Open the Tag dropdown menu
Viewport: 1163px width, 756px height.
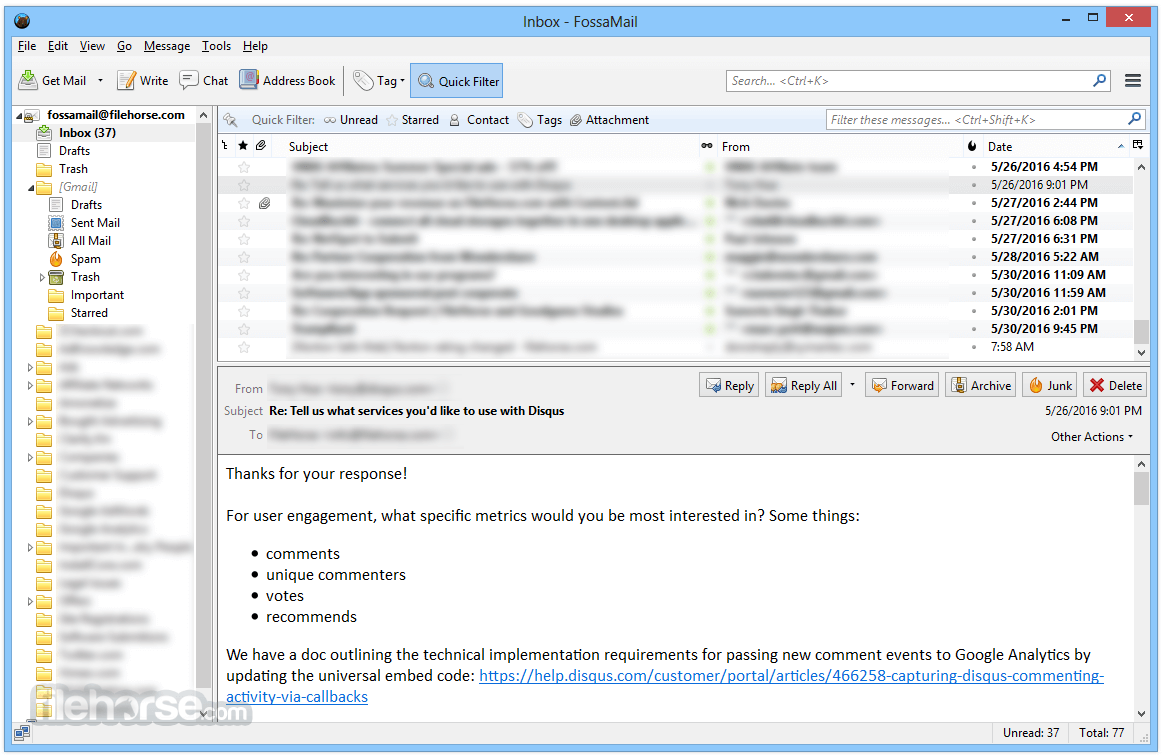pyautogui.click(x=379, y=81)
